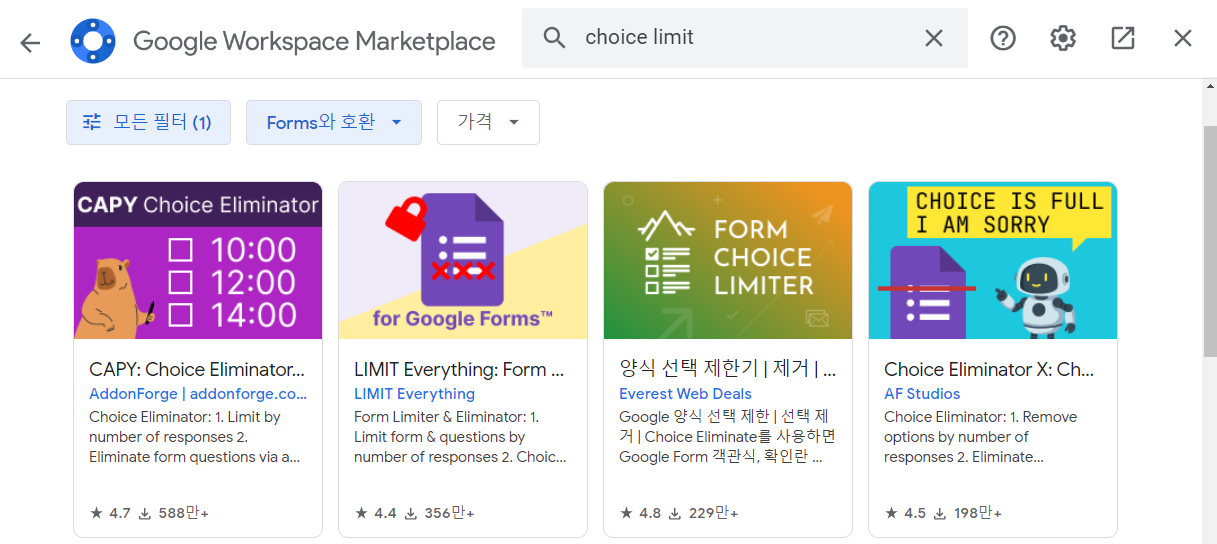The width and height of the screenshot is (1217, 544).
Task: Click the 198만+ download count
Action: 967,513
